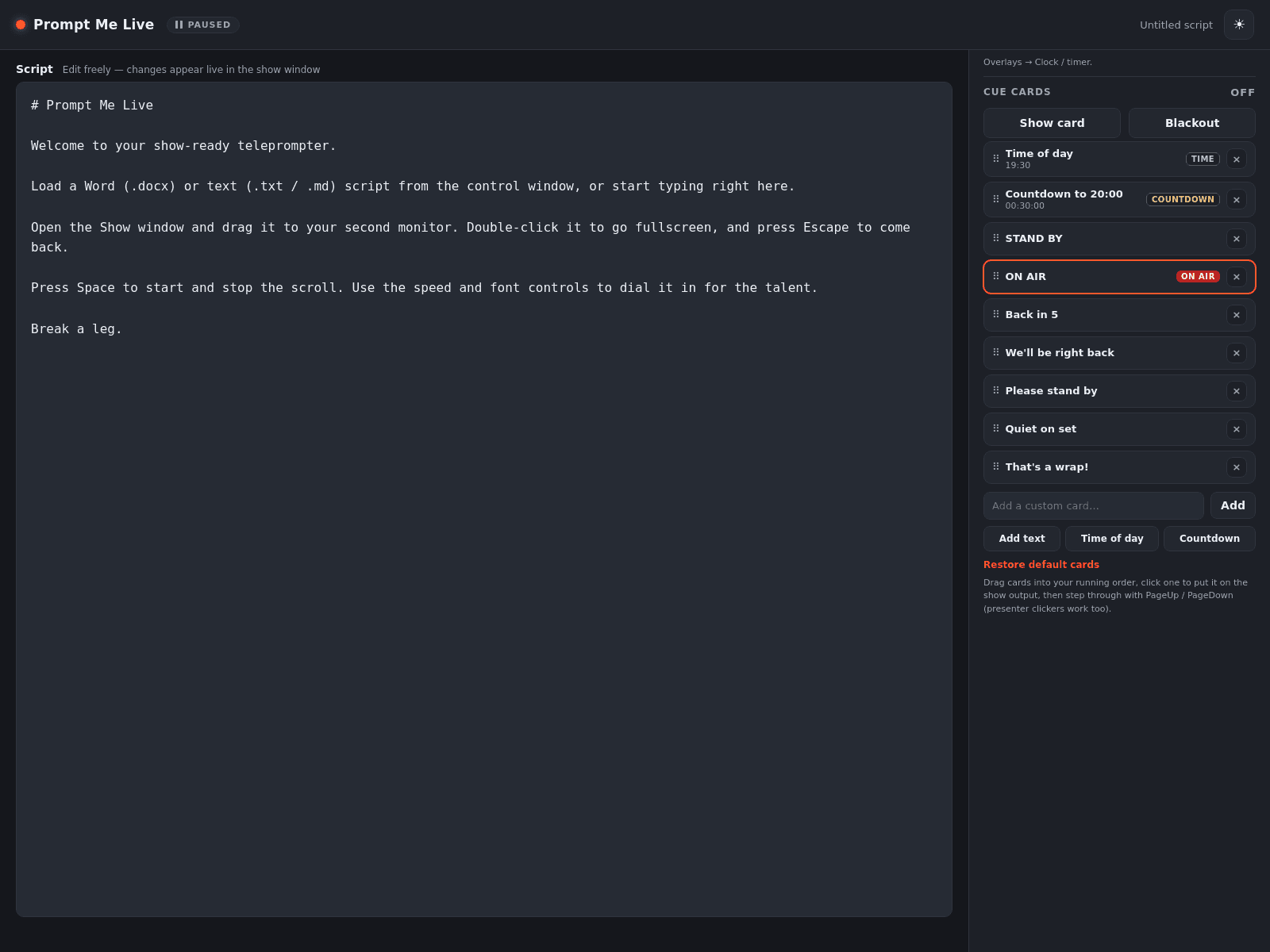The image size is (1270, 952).
Task: Click Restore default cards link
Action: 1041,565
